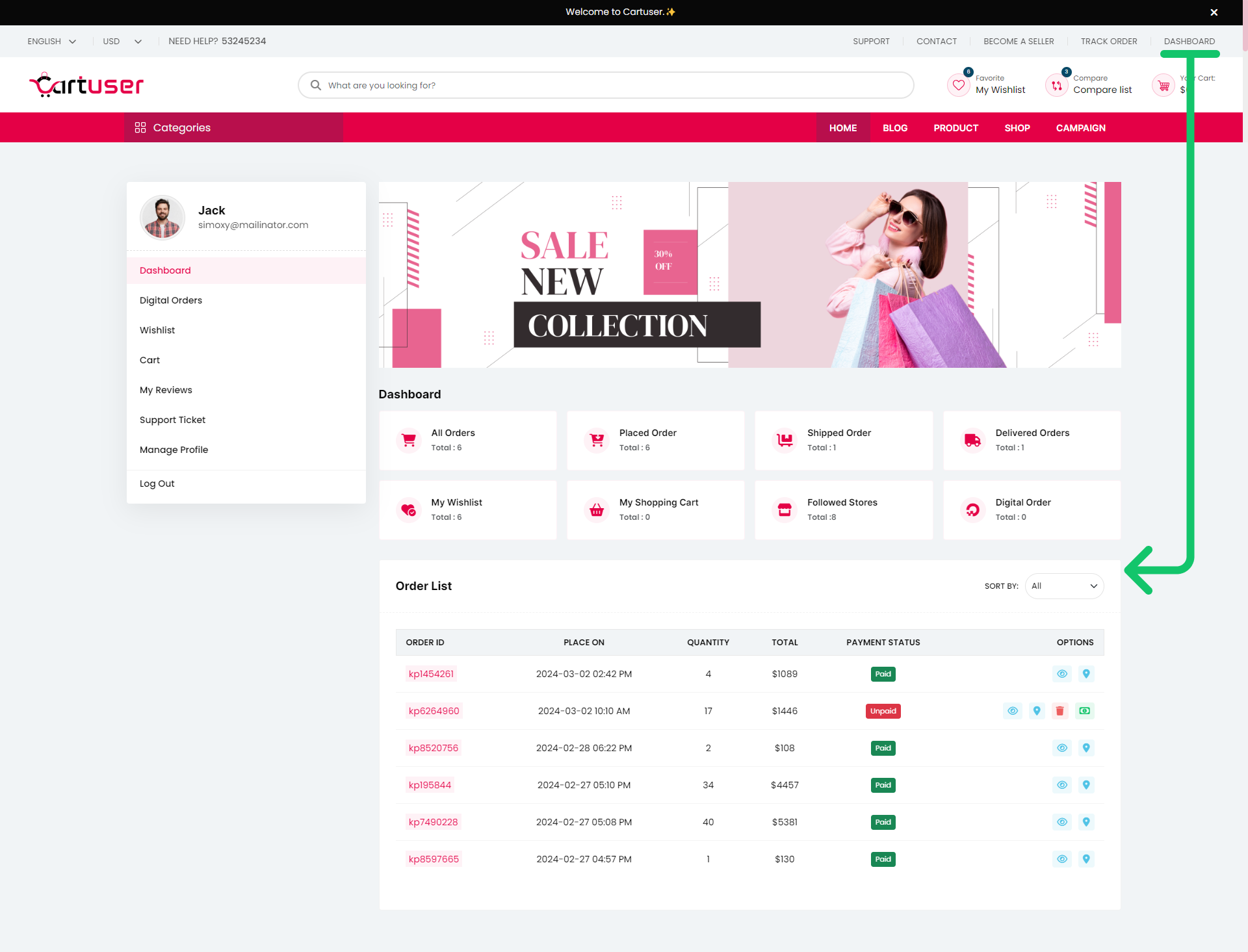This screenshot has height=952, width=1248.
Task: Open order link kp7490228
Action: pos(433,822)
